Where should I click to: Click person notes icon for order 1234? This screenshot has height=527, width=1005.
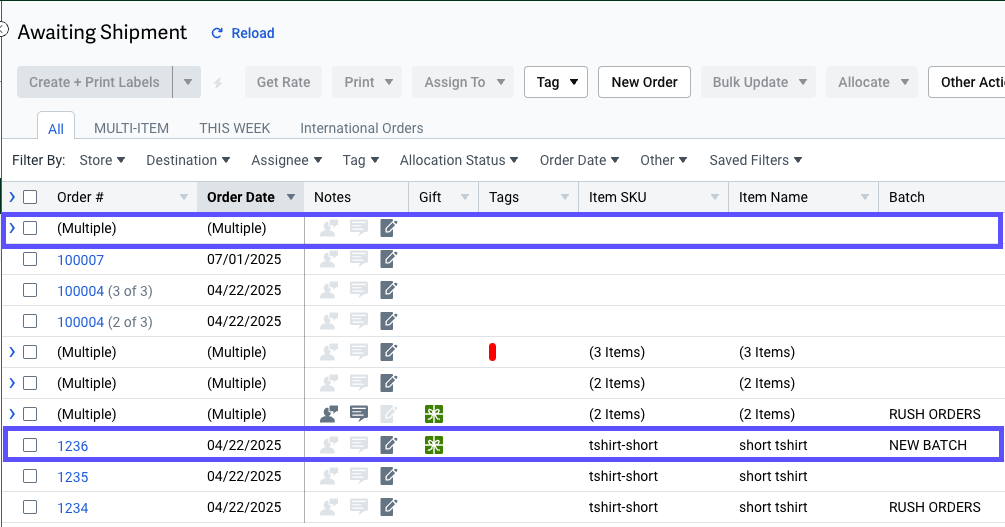[x=329, y=507]
